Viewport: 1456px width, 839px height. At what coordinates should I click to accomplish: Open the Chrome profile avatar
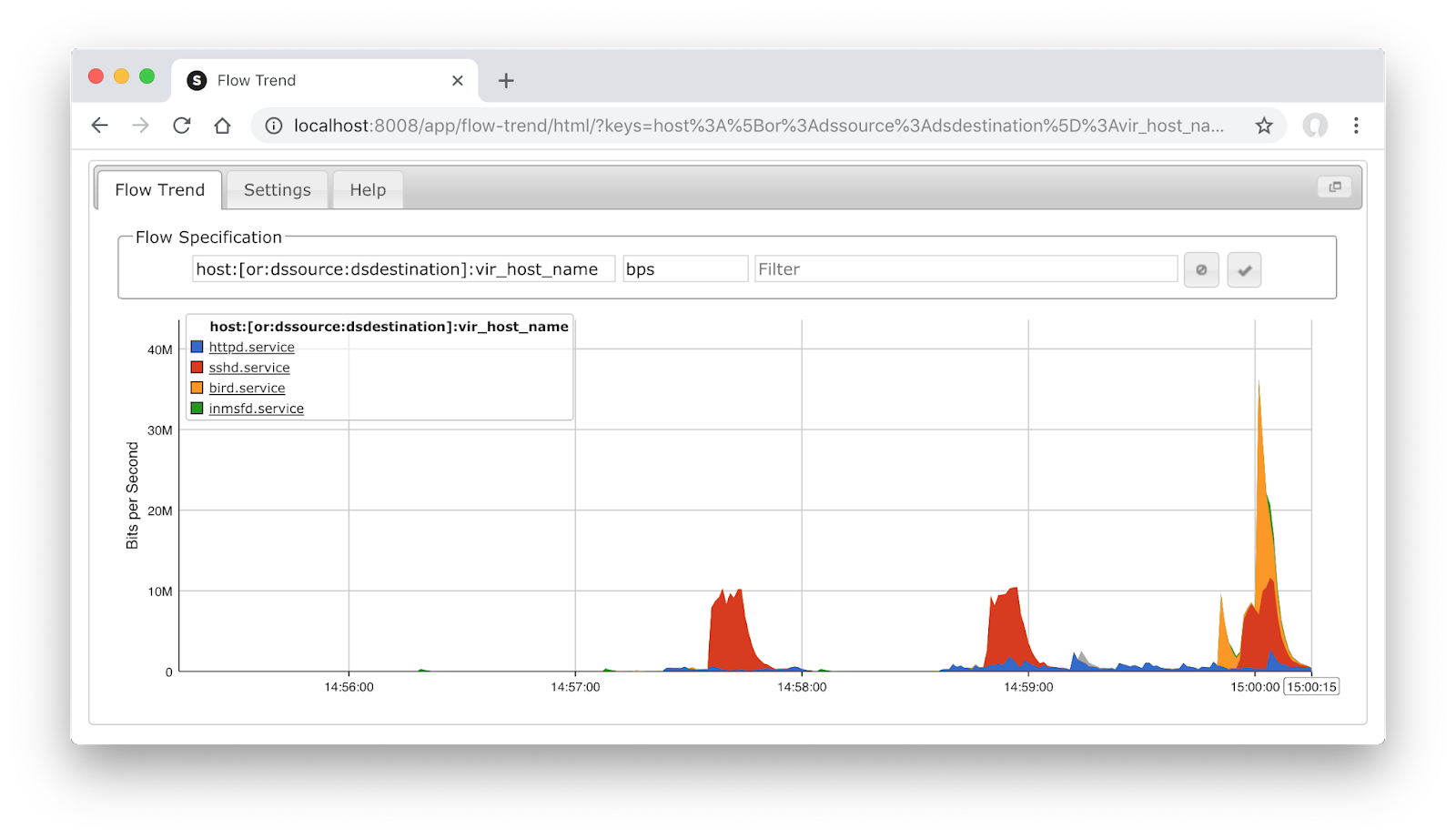(1315, 126)
